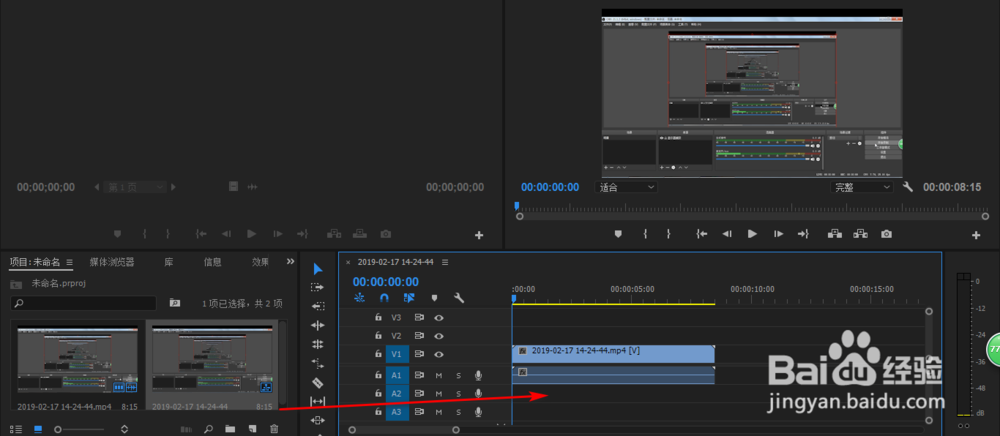
Task: Show hidden panel tabs with double chevron
Action: 290,261
